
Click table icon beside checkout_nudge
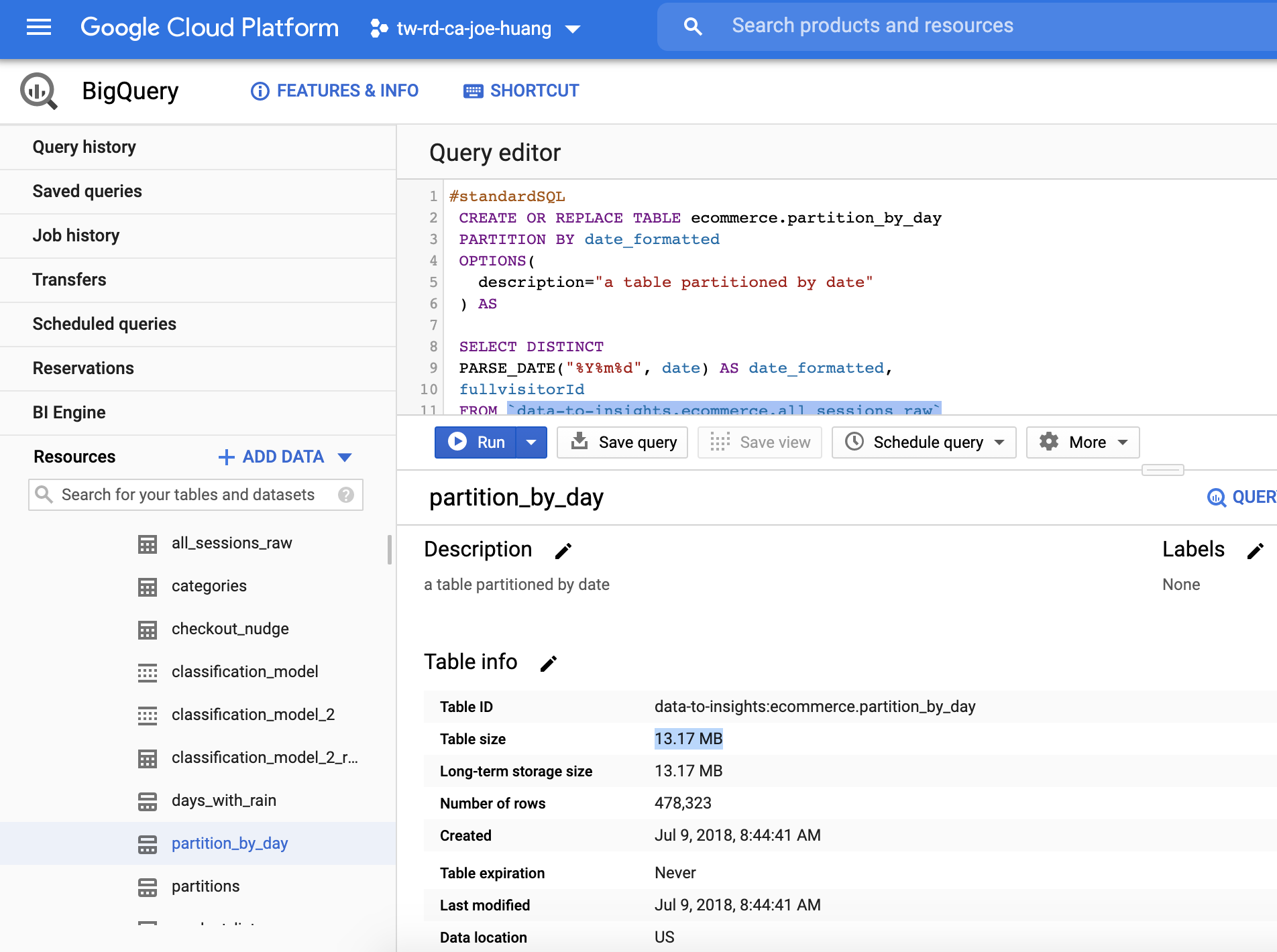tap(148, 630)
